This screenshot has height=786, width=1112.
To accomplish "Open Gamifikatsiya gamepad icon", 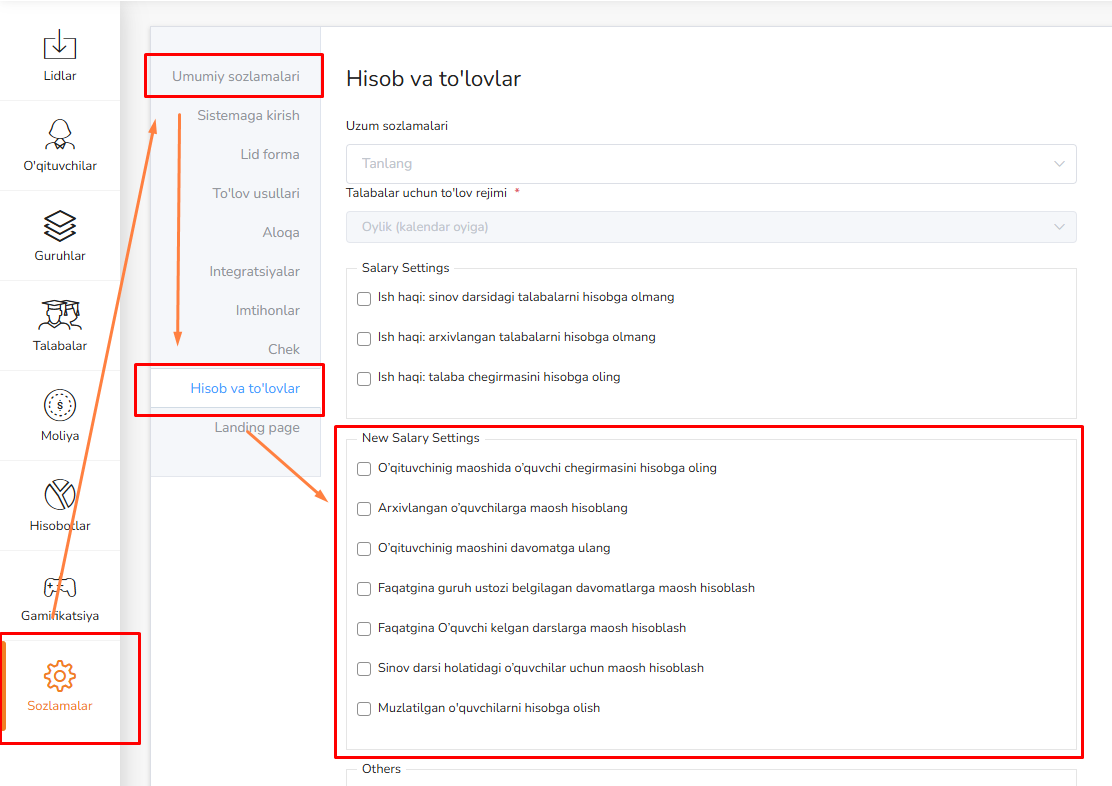I will 60,587.
